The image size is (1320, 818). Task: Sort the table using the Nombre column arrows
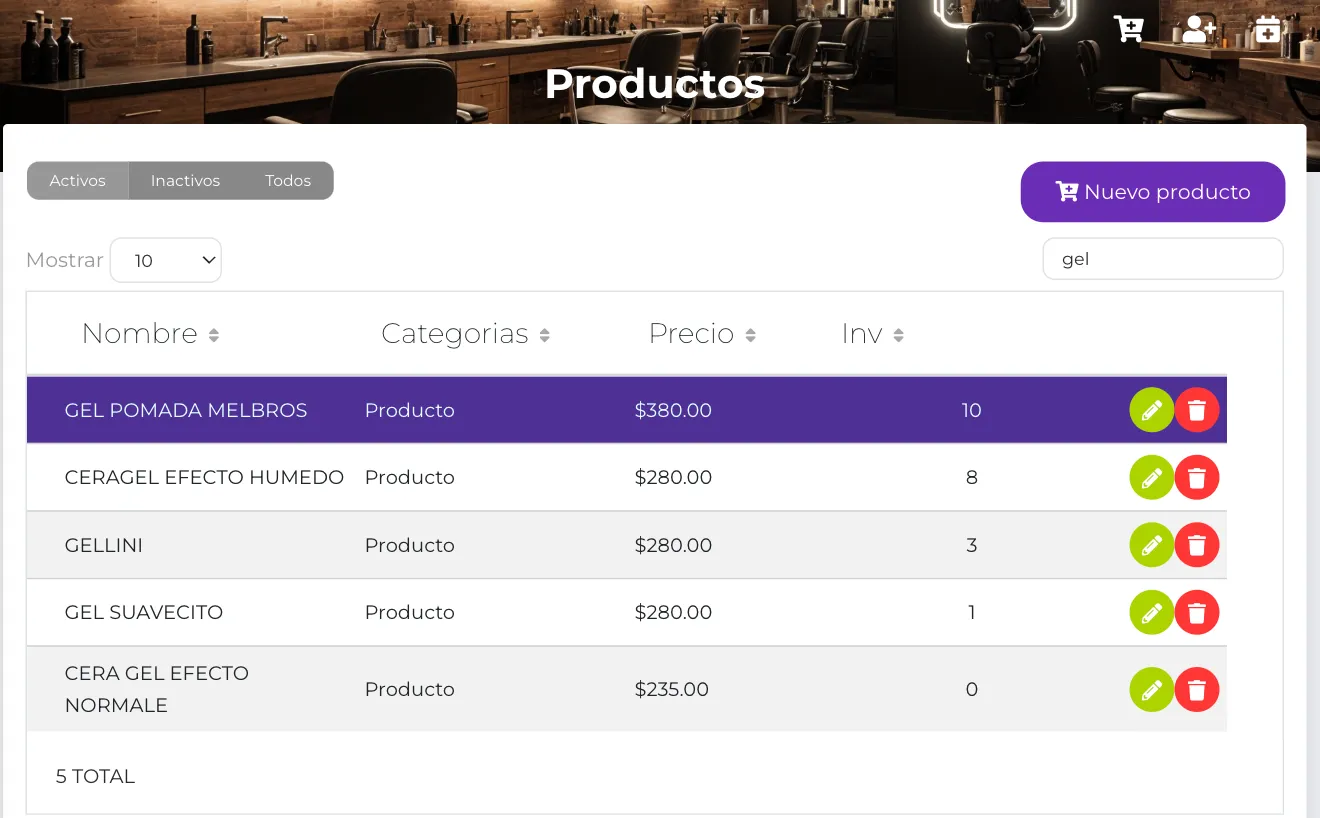click(x=214, y=335)
